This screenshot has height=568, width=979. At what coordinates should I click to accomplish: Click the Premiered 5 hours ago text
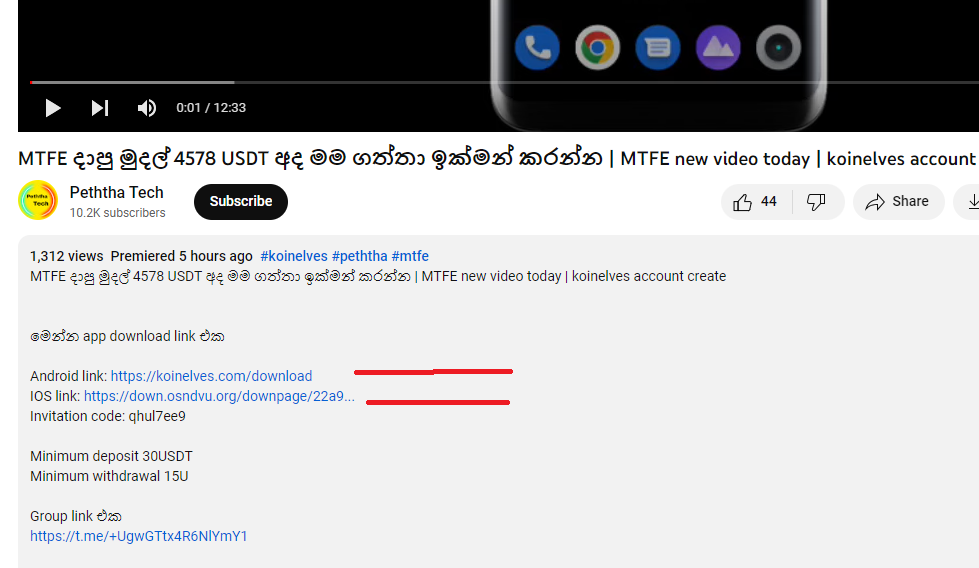(x=182, y=256)
